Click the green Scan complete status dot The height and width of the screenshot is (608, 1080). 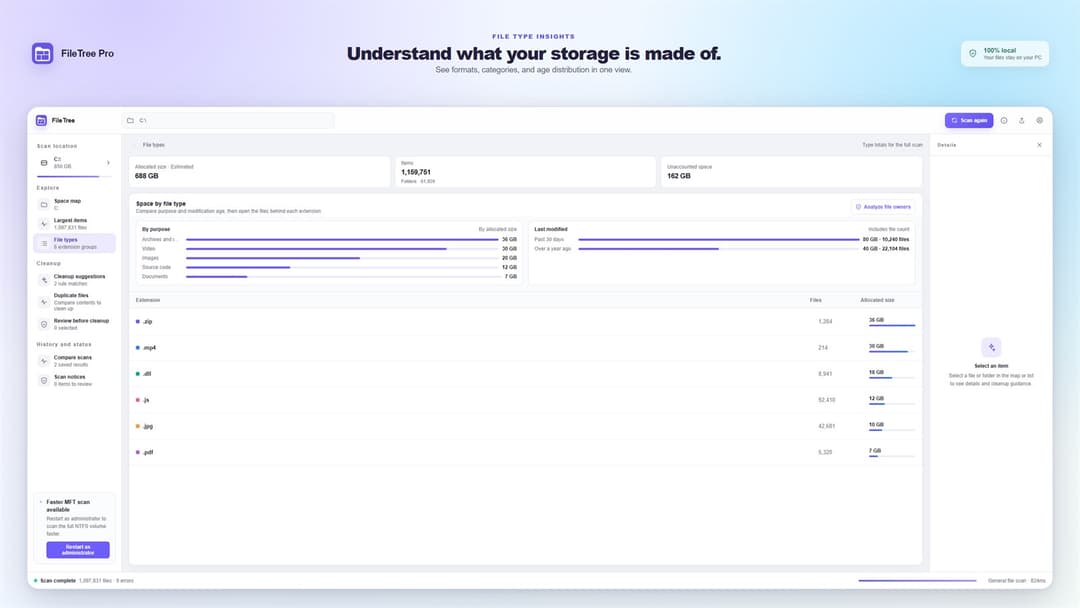coord(36,580)
